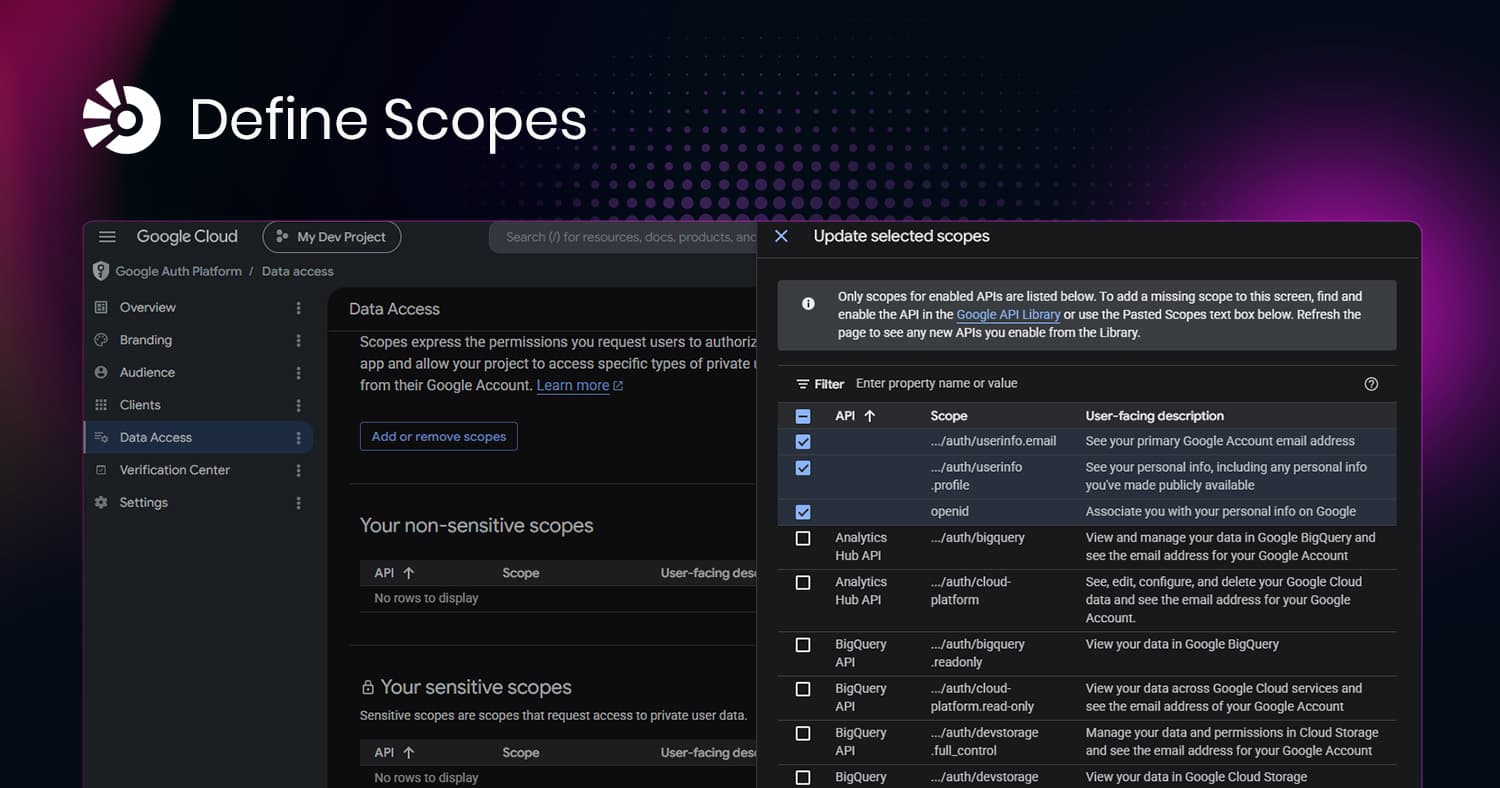
Task: Check Analytics Hub API cloud-platform scope
Action: click(803, 582)
